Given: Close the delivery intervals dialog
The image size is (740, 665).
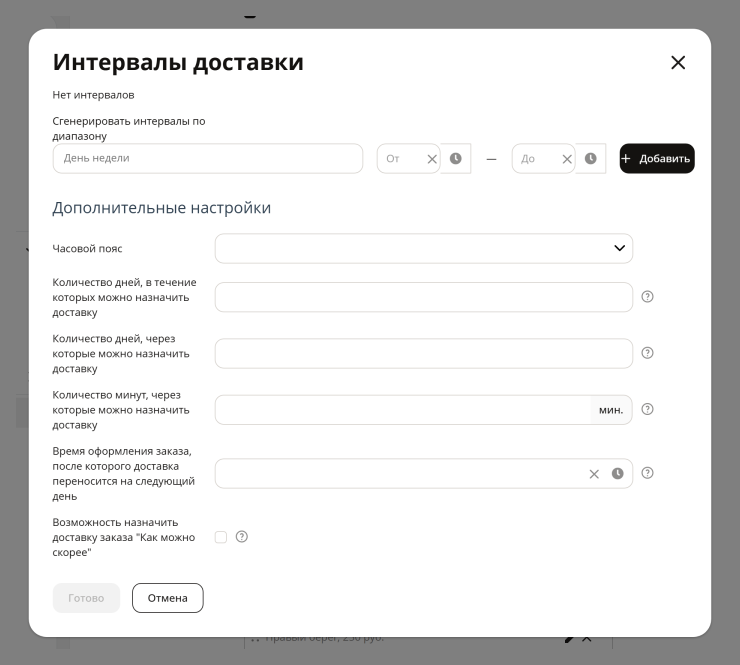Looking at the screenshot, I should click(678, 62).
